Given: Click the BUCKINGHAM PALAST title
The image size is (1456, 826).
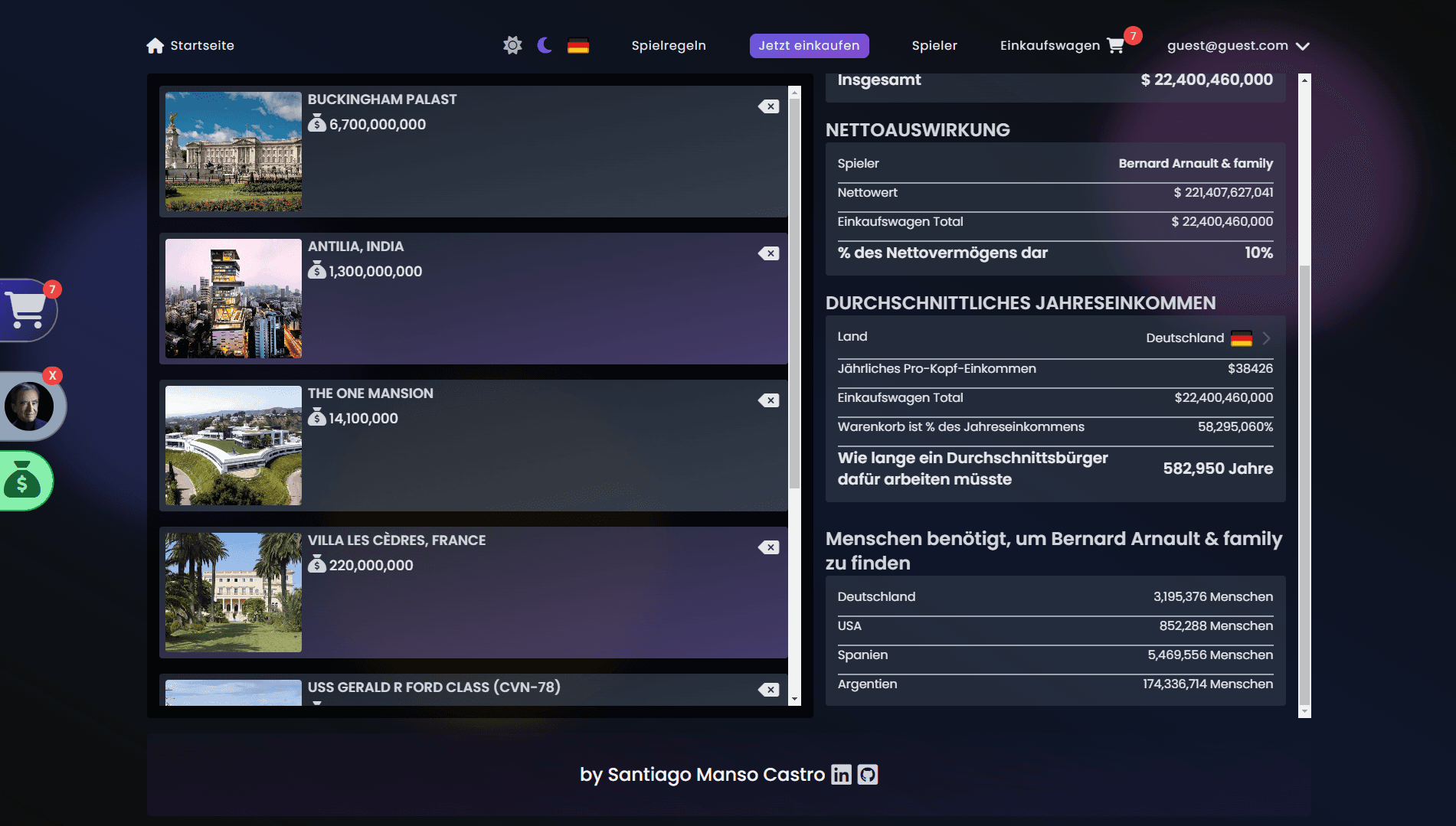Looking at the screenshot, I should 382,100.
